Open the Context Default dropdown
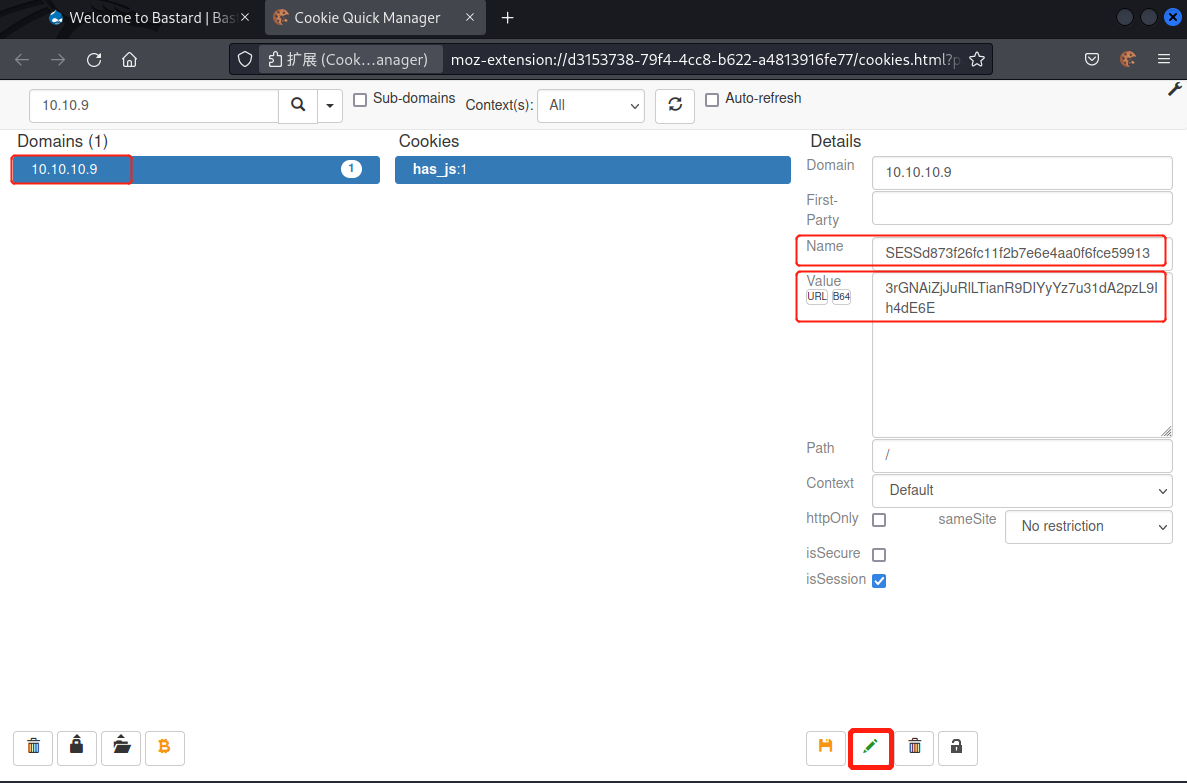The width and height of the screenshot is (1187, 783). [x=1021, y=490]
